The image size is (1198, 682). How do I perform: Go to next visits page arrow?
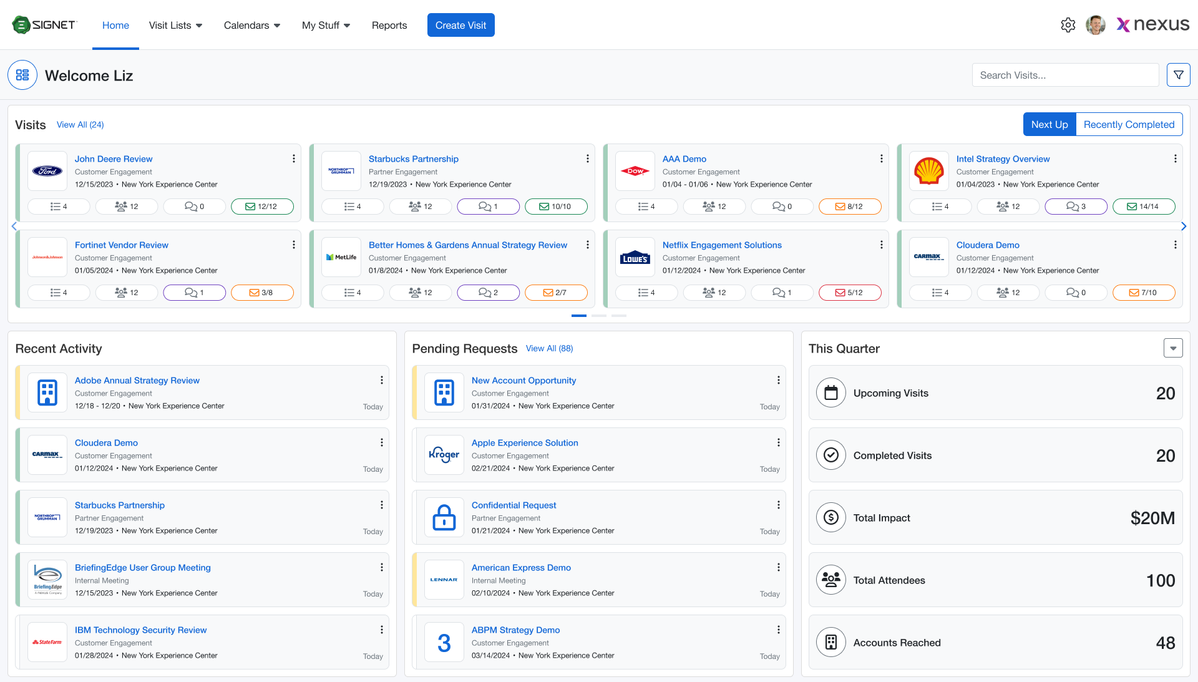point(1183,226)
